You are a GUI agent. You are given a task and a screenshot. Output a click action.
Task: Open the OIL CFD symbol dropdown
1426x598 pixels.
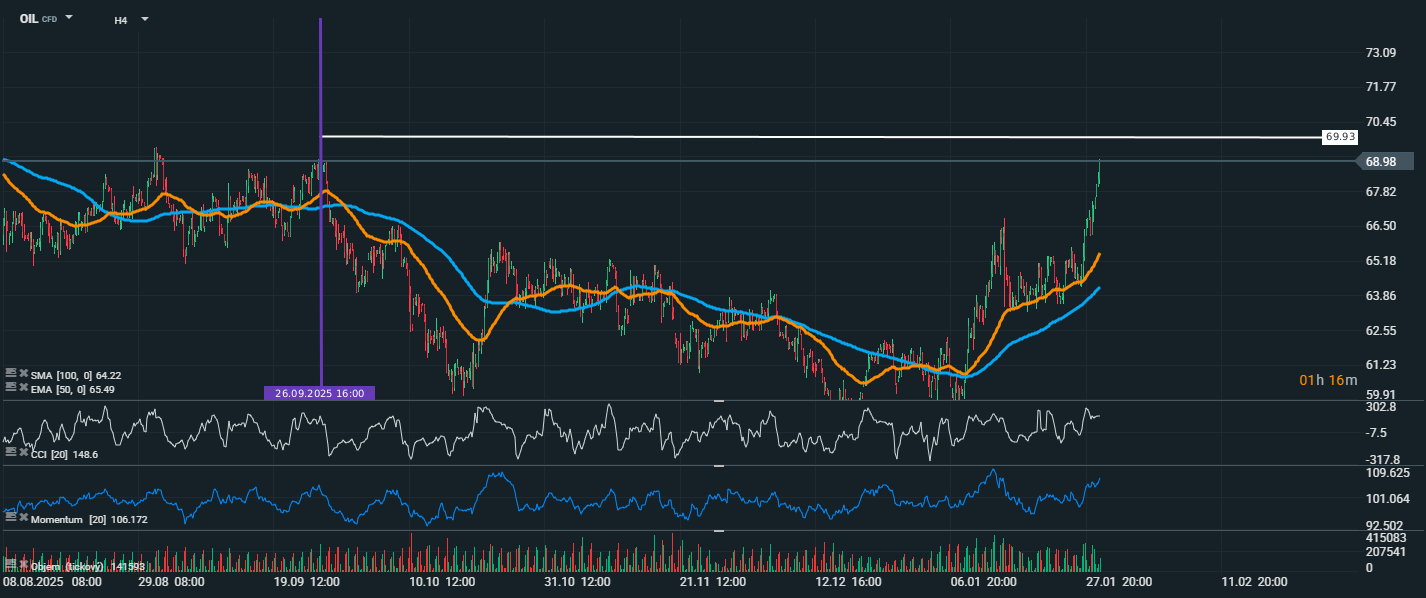(69, 18)
